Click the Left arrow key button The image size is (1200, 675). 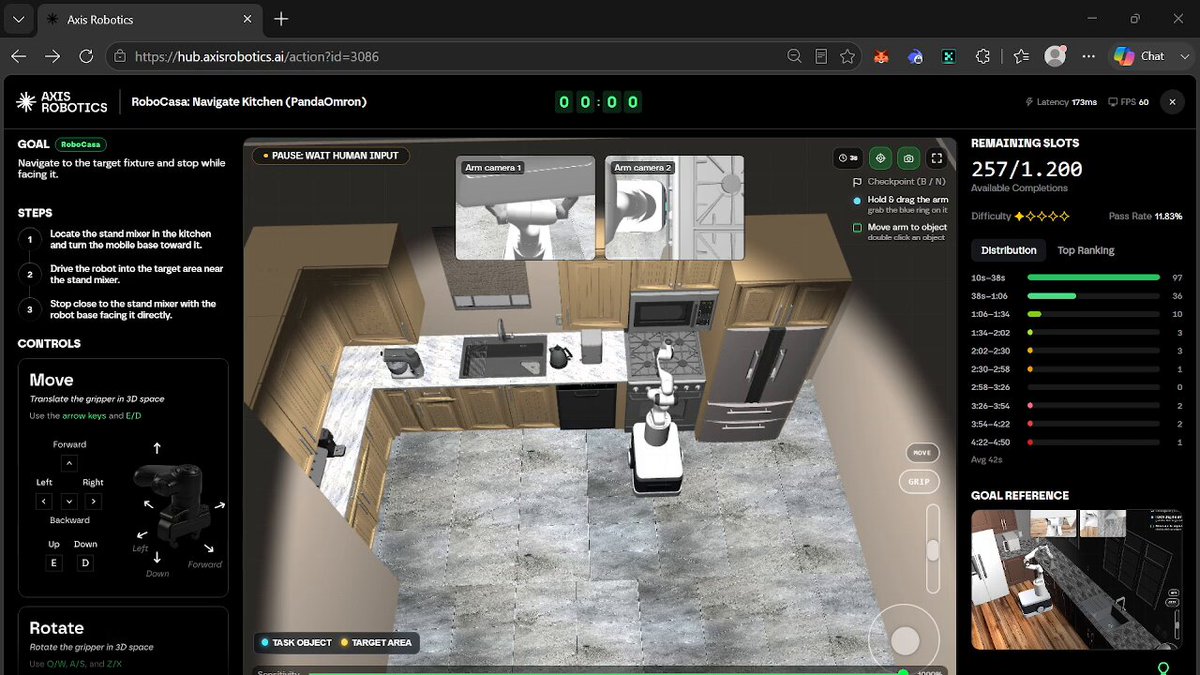click(45, 501)
